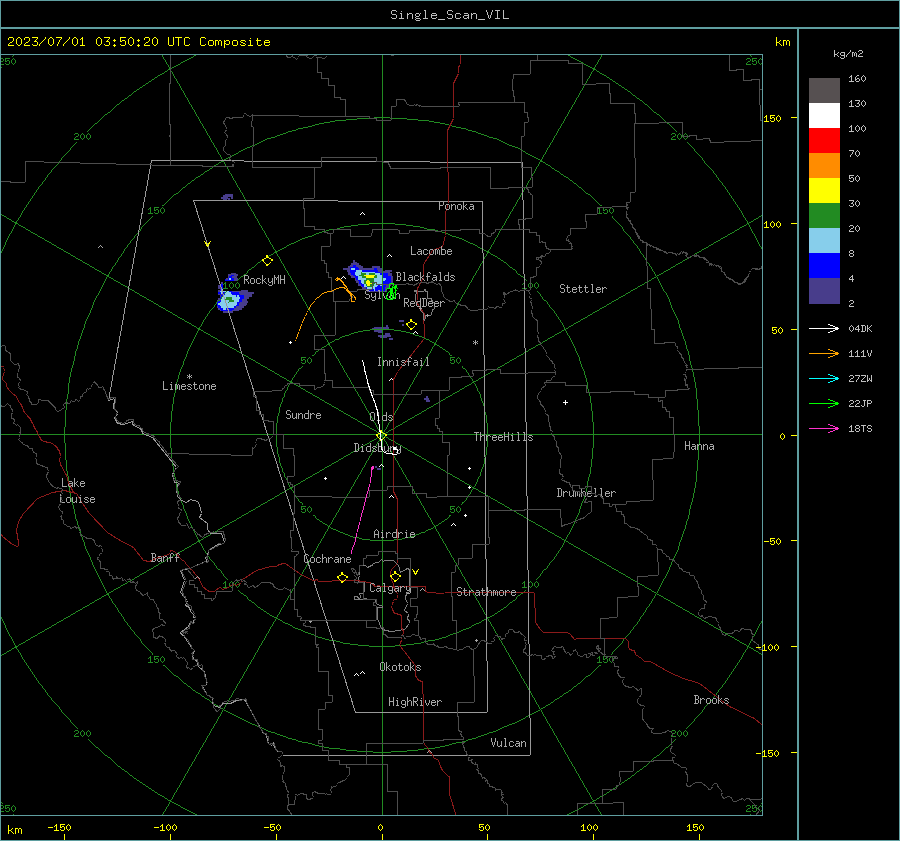
Task: Click the Stettler city label
Action: (583, 289)
